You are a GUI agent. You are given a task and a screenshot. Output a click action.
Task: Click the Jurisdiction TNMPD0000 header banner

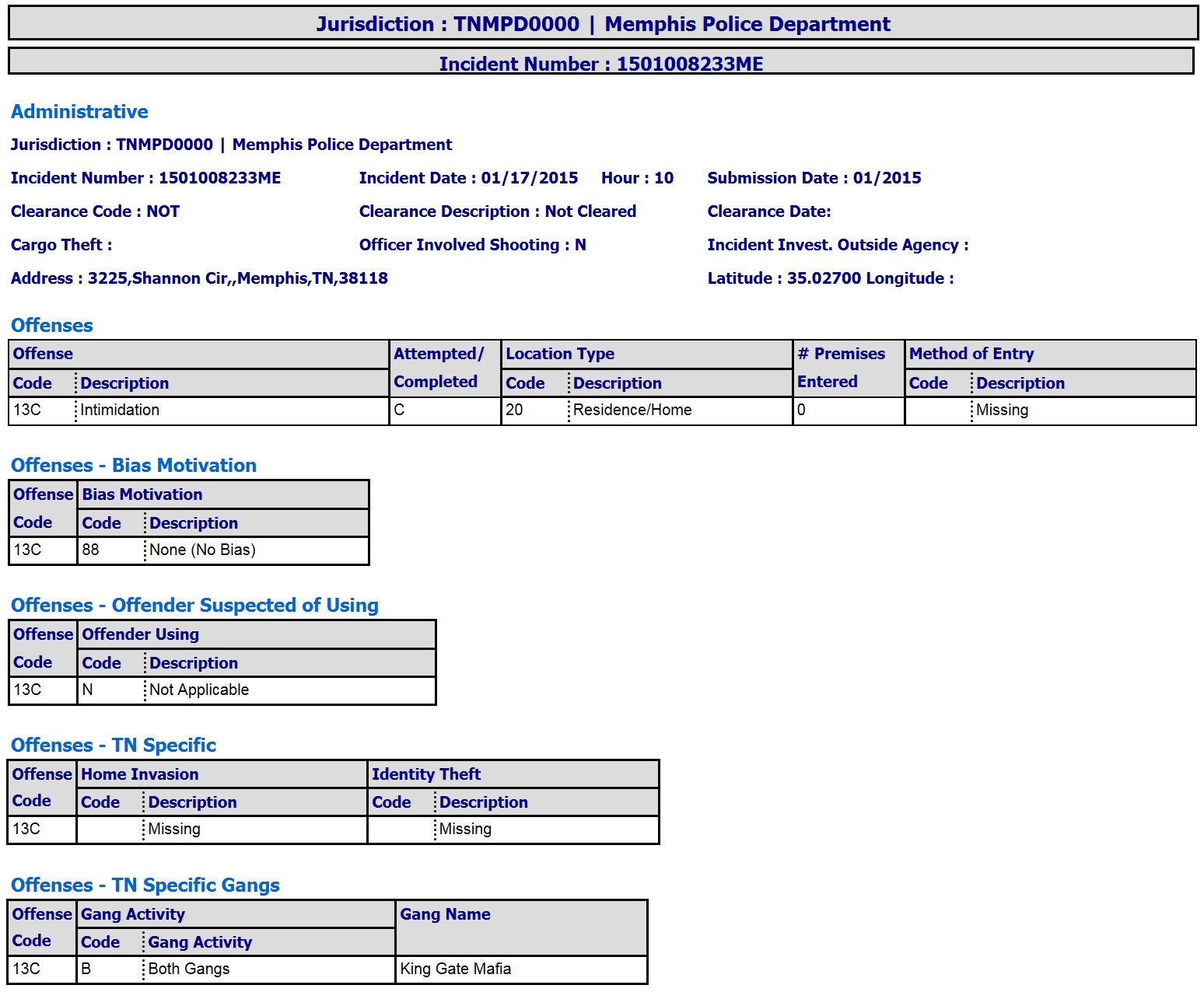coord(603,24)
